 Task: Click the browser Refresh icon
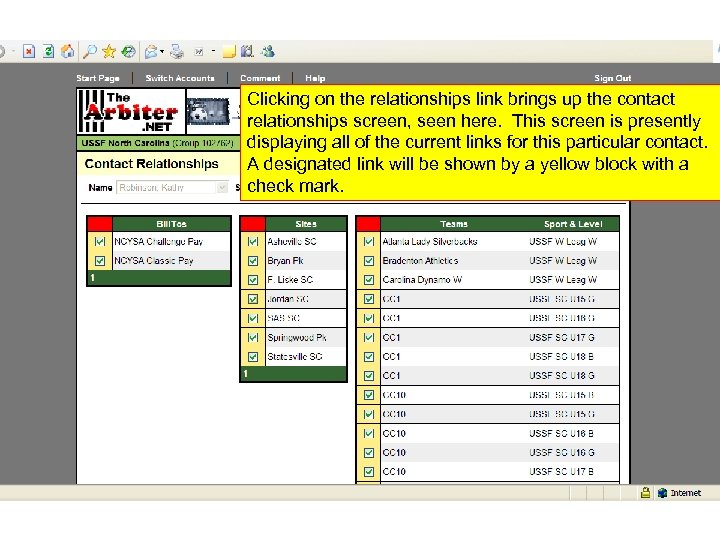point(48,51)
